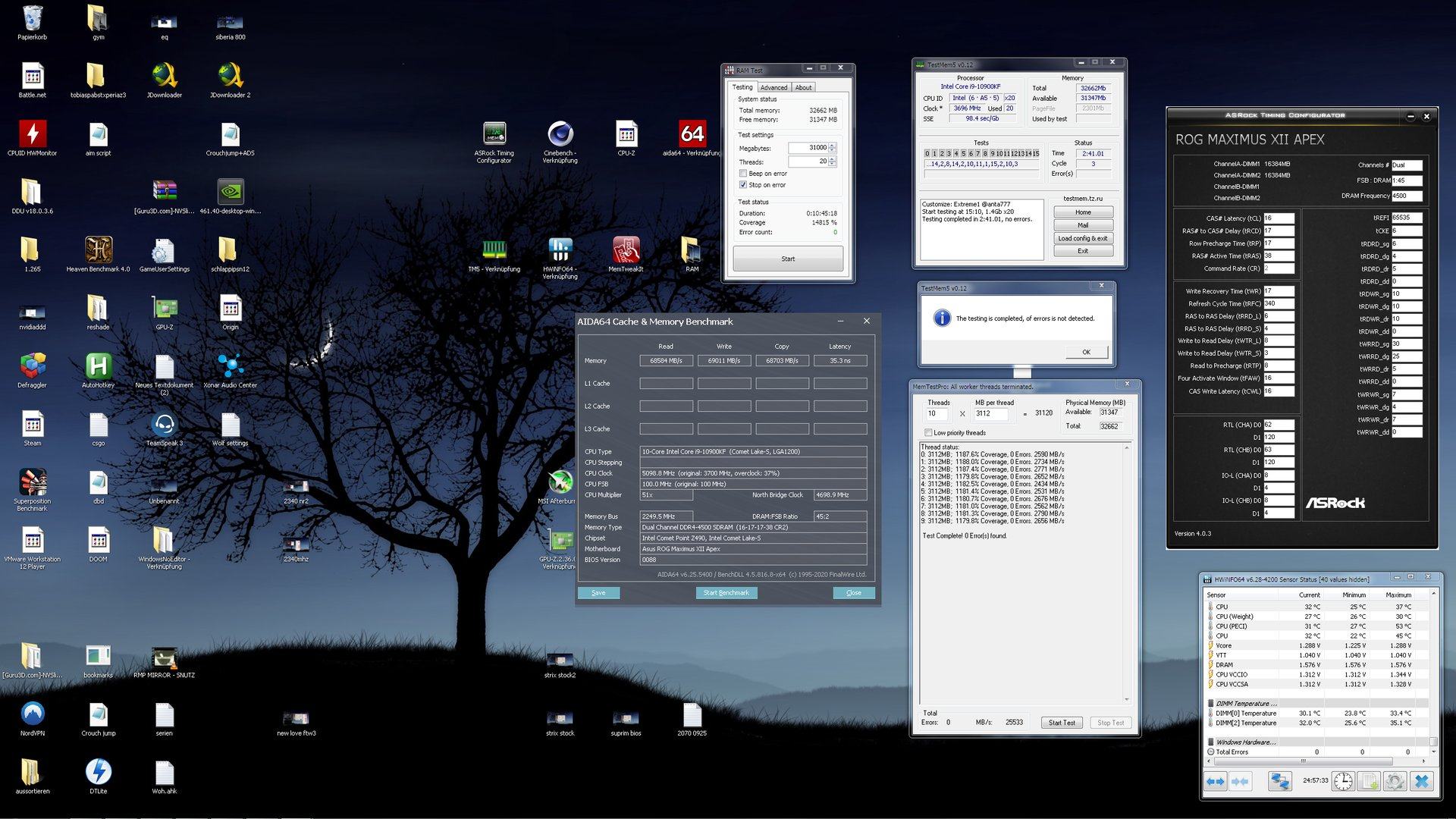Click HWiNFO remote network monitors icon
The height and width of the screenshot is (819, 1456).
[x=1280, y=782]
